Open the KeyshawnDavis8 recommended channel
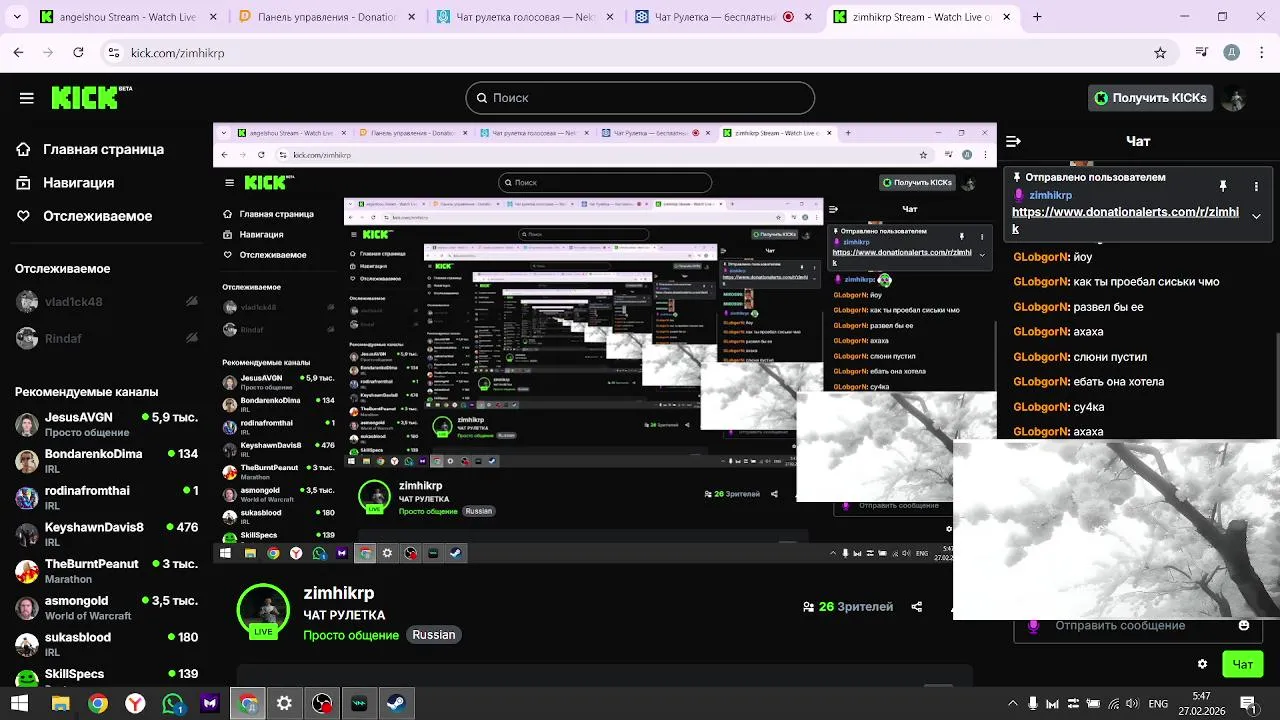The height and width of the screenshot is (720, 1280). tap(106, 534)
